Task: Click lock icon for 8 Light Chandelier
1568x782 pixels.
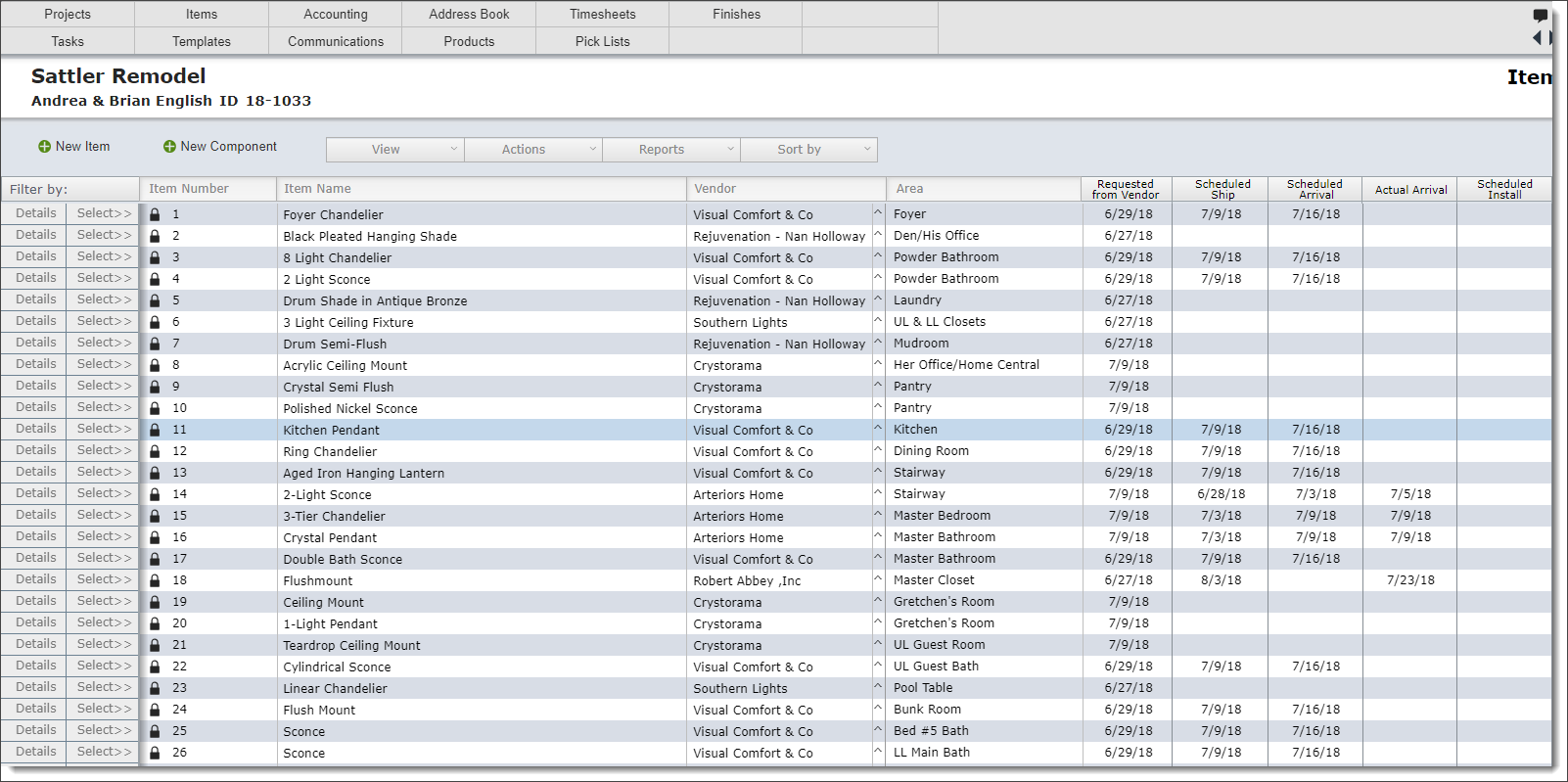Action: coord(155,257)
